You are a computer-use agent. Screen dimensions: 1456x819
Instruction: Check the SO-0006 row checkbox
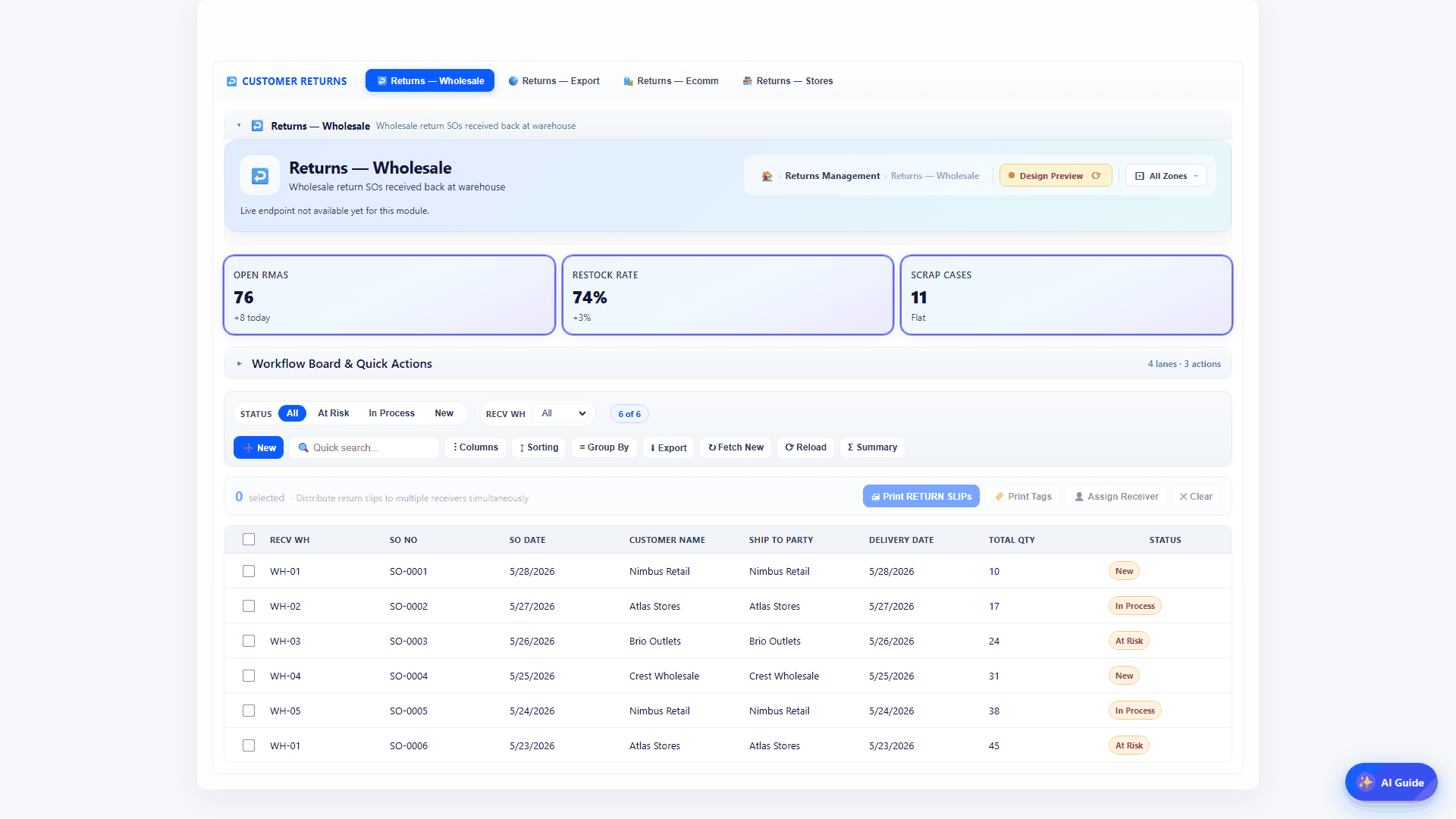249,745
